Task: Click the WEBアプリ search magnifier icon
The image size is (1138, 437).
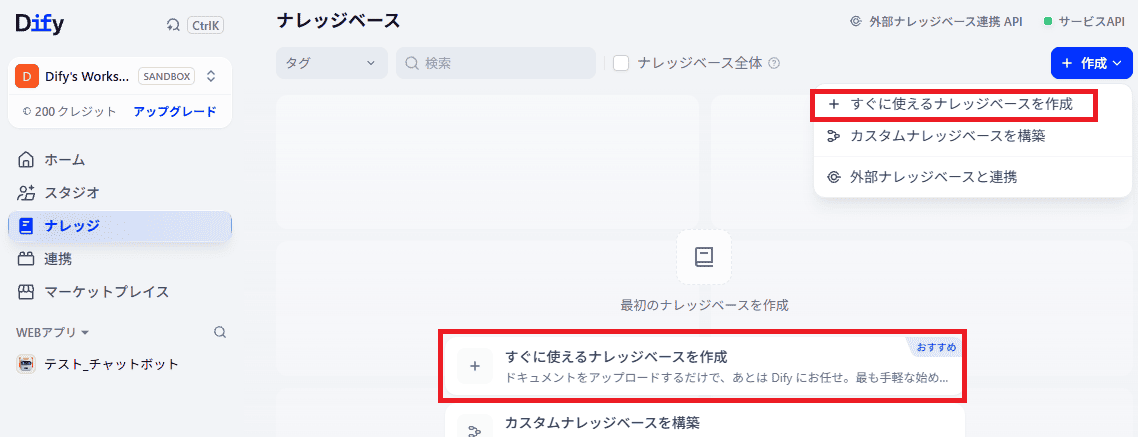Action: [x=220, y=332]
